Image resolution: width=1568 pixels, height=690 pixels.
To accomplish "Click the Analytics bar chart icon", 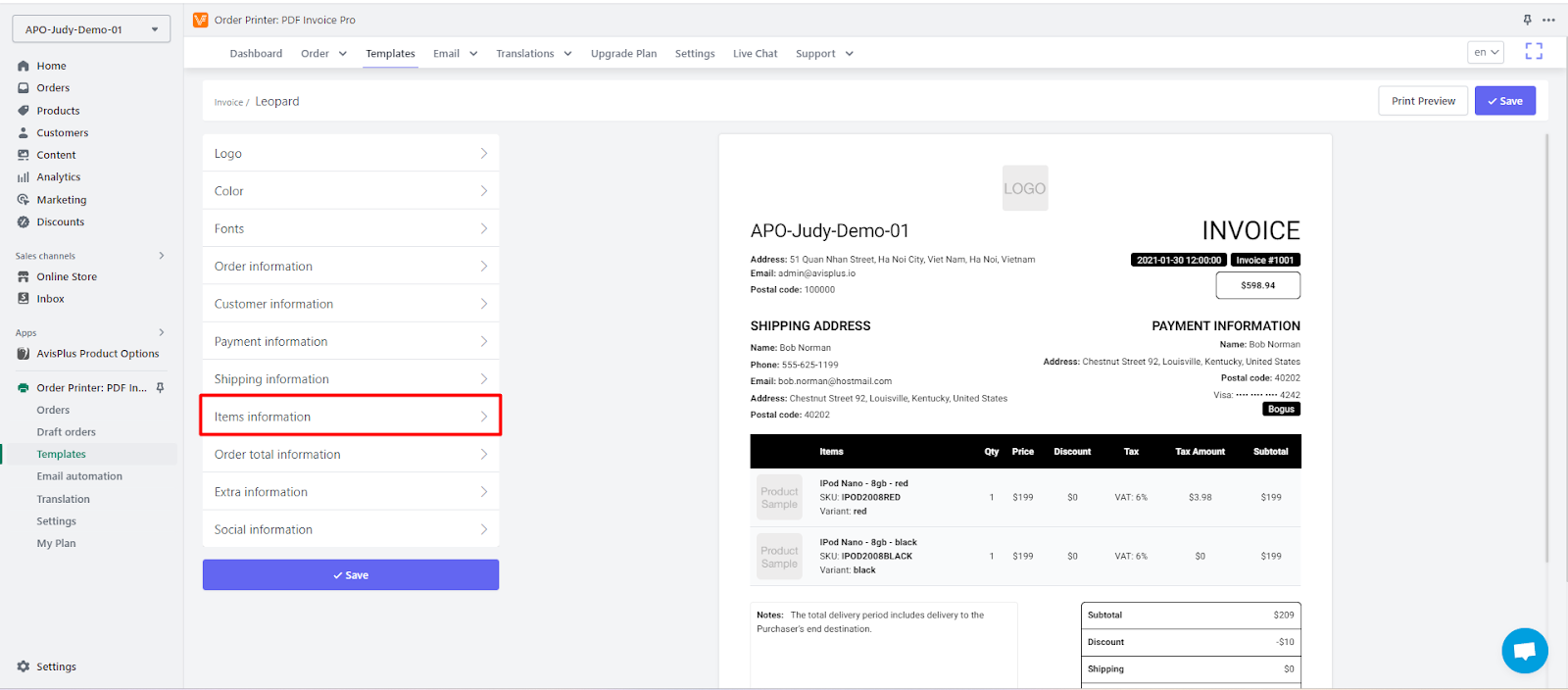I will [24, 177].
